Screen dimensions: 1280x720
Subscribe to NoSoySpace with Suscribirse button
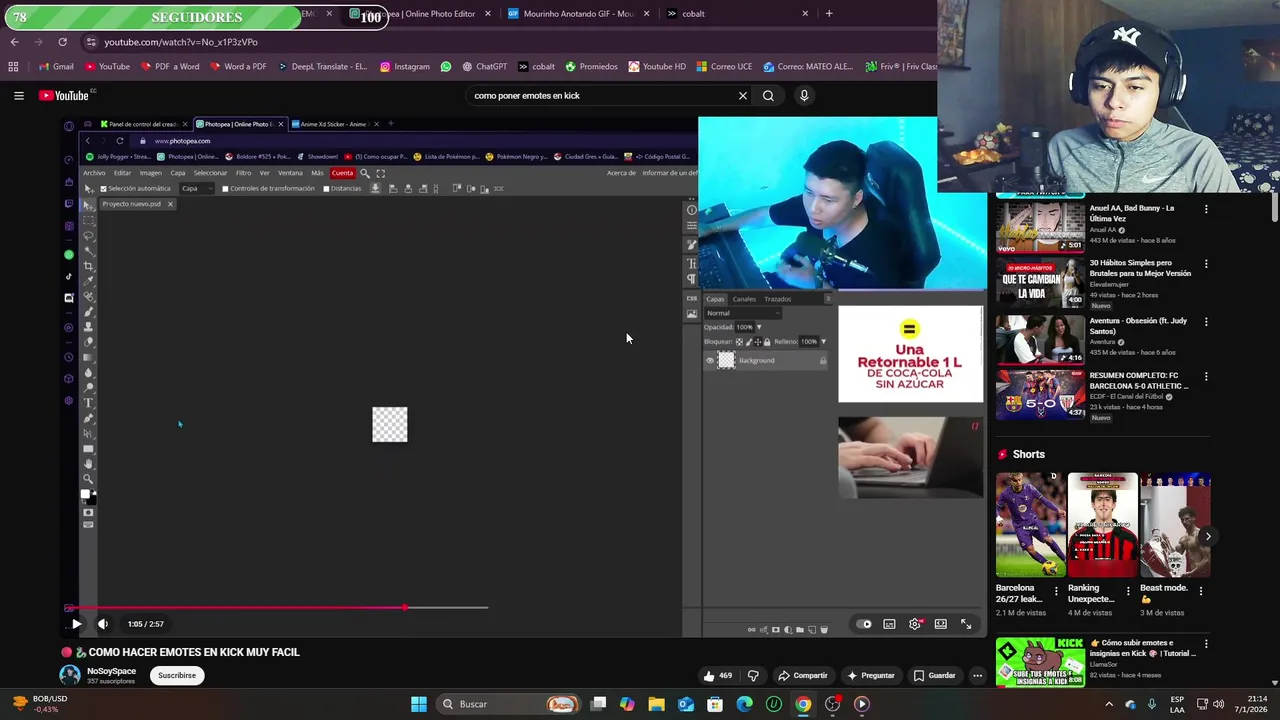coord(177,676)
